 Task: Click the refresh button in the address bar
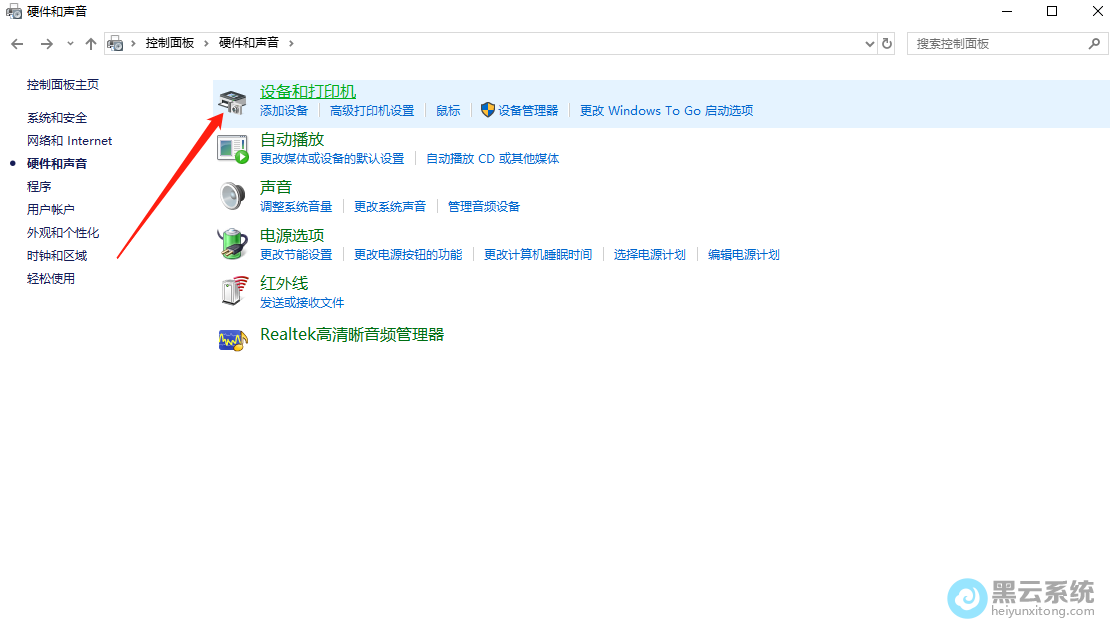pos(887,44)
